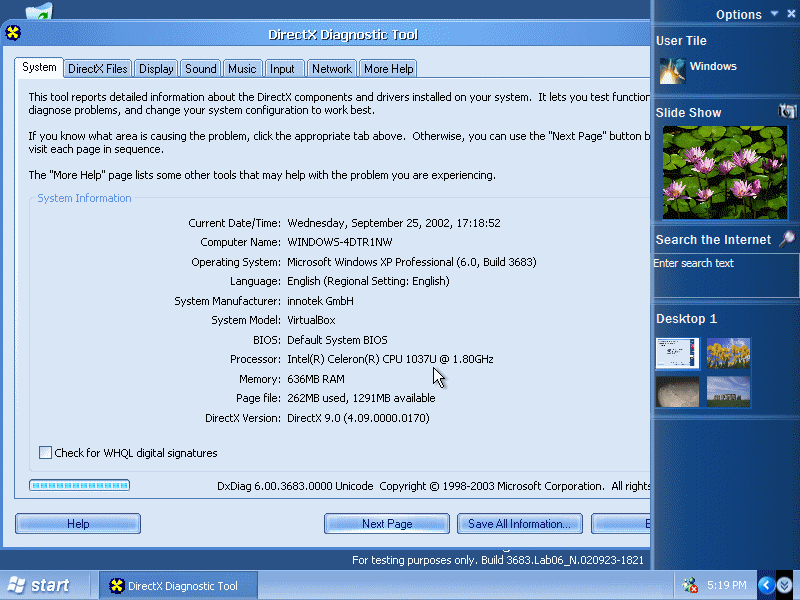
Task: Click '262MB used, 1291MB available' value
Action: tap(361, 398)
